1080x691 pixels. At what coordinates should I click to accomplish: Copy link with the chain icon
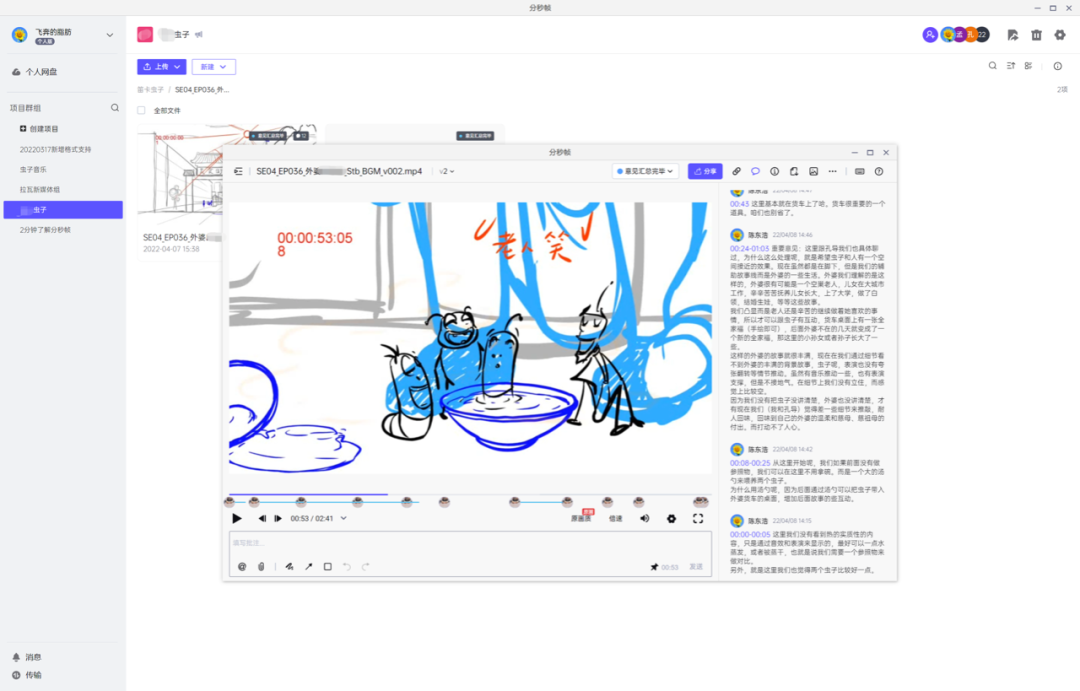point(736,171)
